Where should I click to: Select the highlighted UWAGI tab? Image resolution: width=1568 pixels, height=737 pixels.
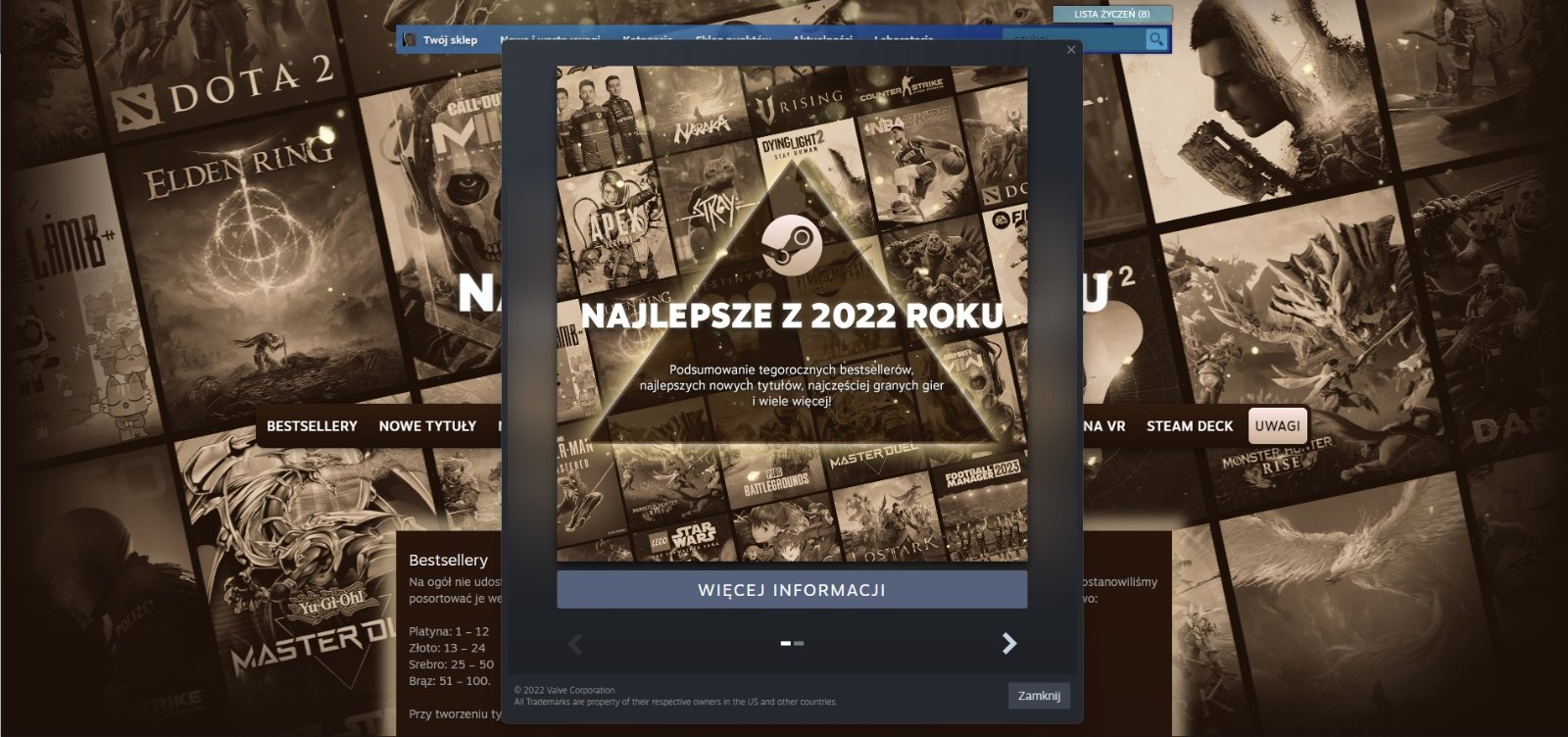1278,426
